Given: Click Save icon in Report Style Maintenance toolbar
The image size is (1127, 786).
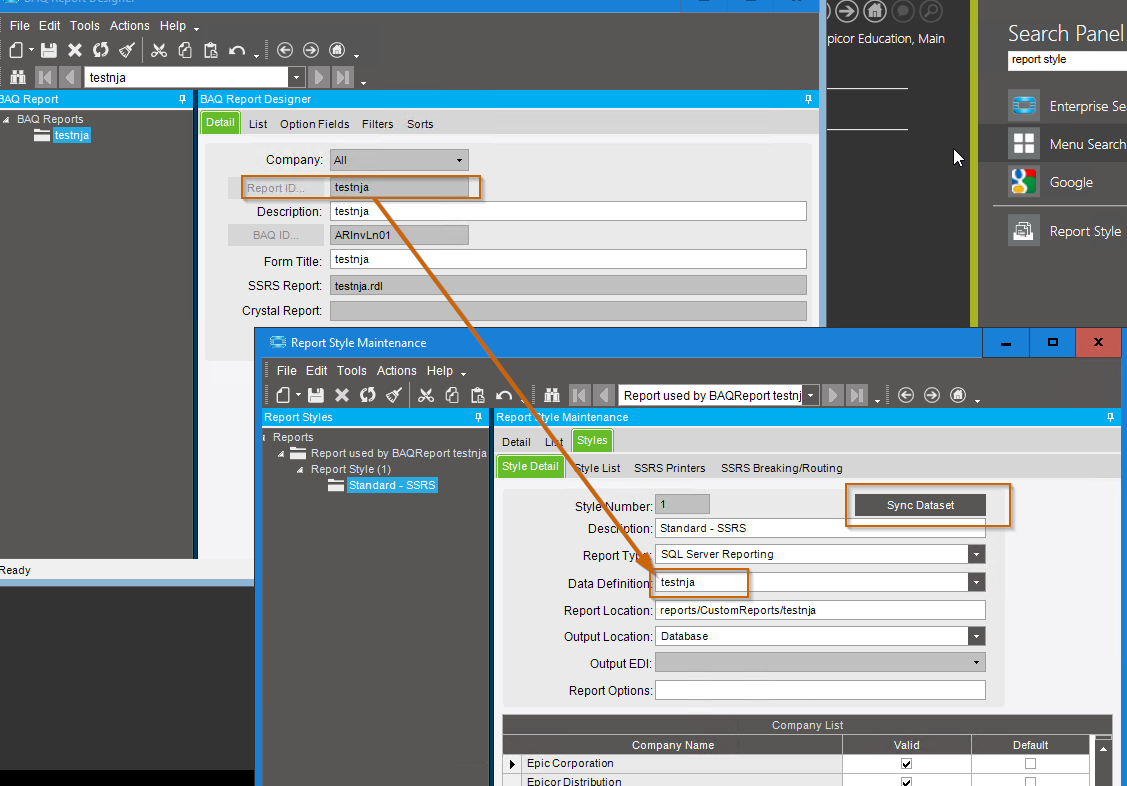Looking at the screenshot, I should coord(316,395).
